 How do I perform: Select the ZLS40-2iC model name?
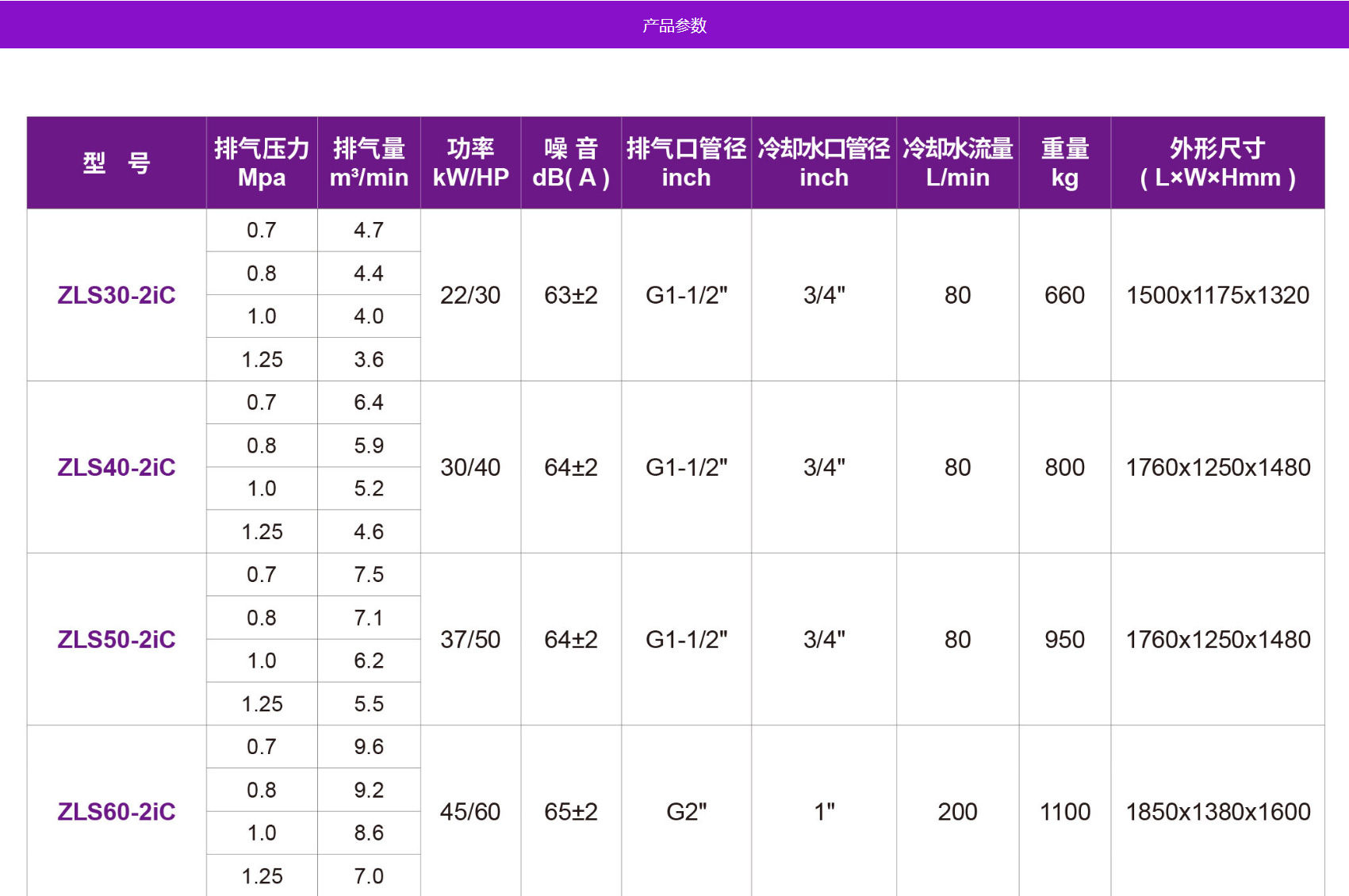click(117, 467)
